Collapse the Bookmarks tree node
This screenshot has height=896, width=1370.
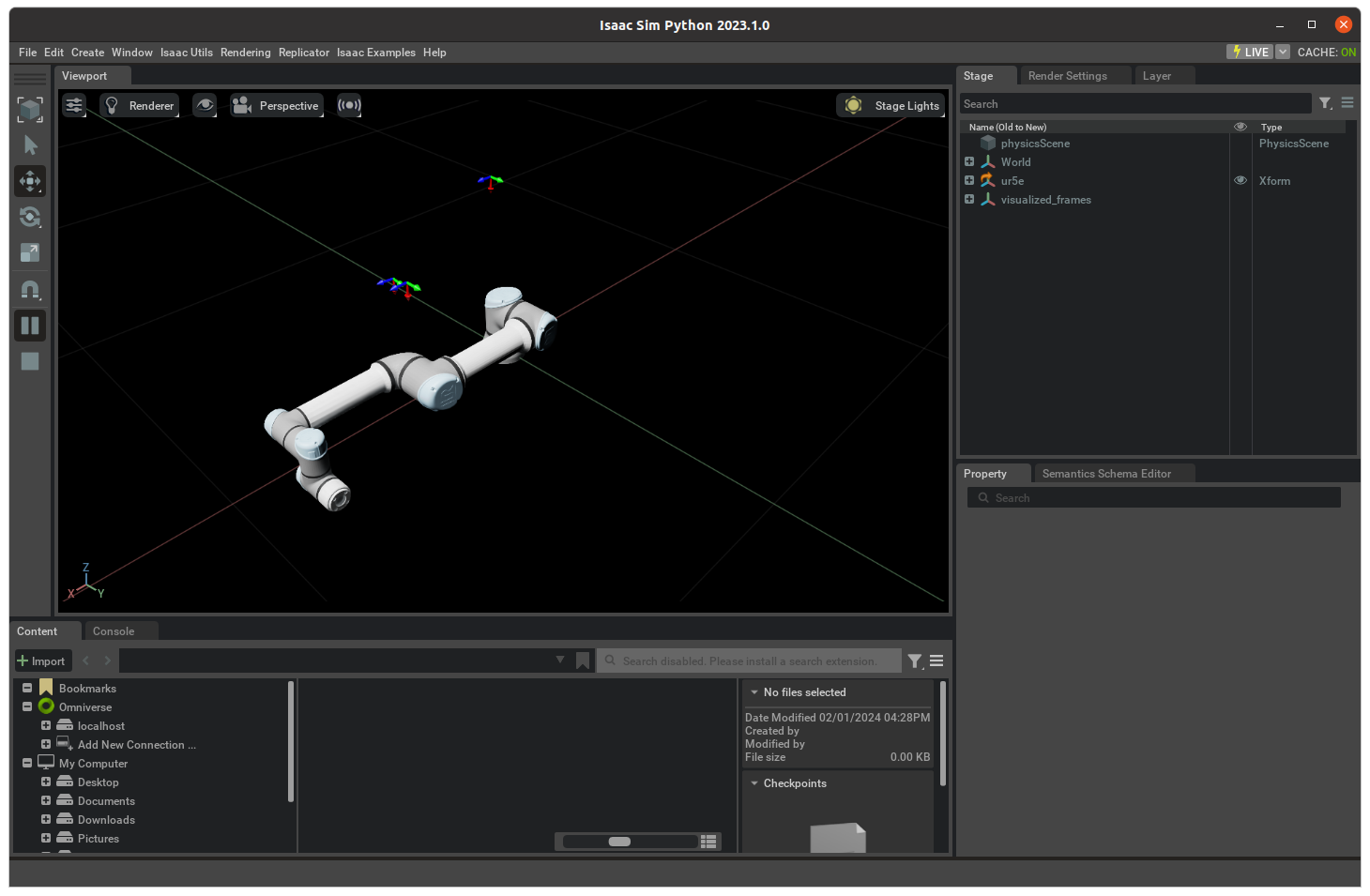click(x=27, y=688)
